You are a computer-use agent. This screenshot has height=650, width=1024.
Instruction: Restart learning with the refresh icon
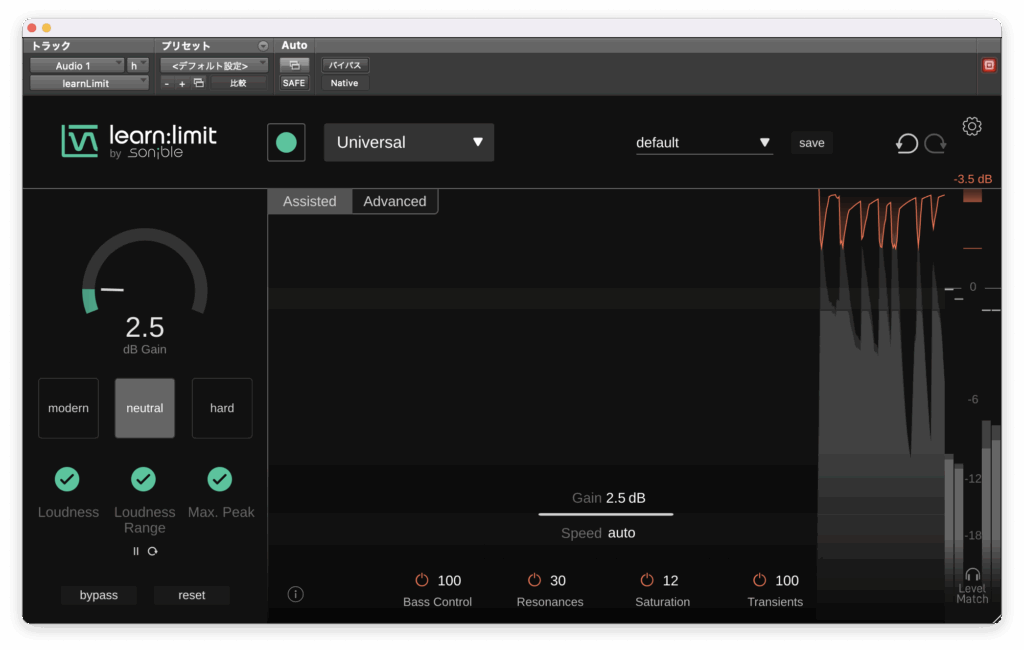[153, 551]
